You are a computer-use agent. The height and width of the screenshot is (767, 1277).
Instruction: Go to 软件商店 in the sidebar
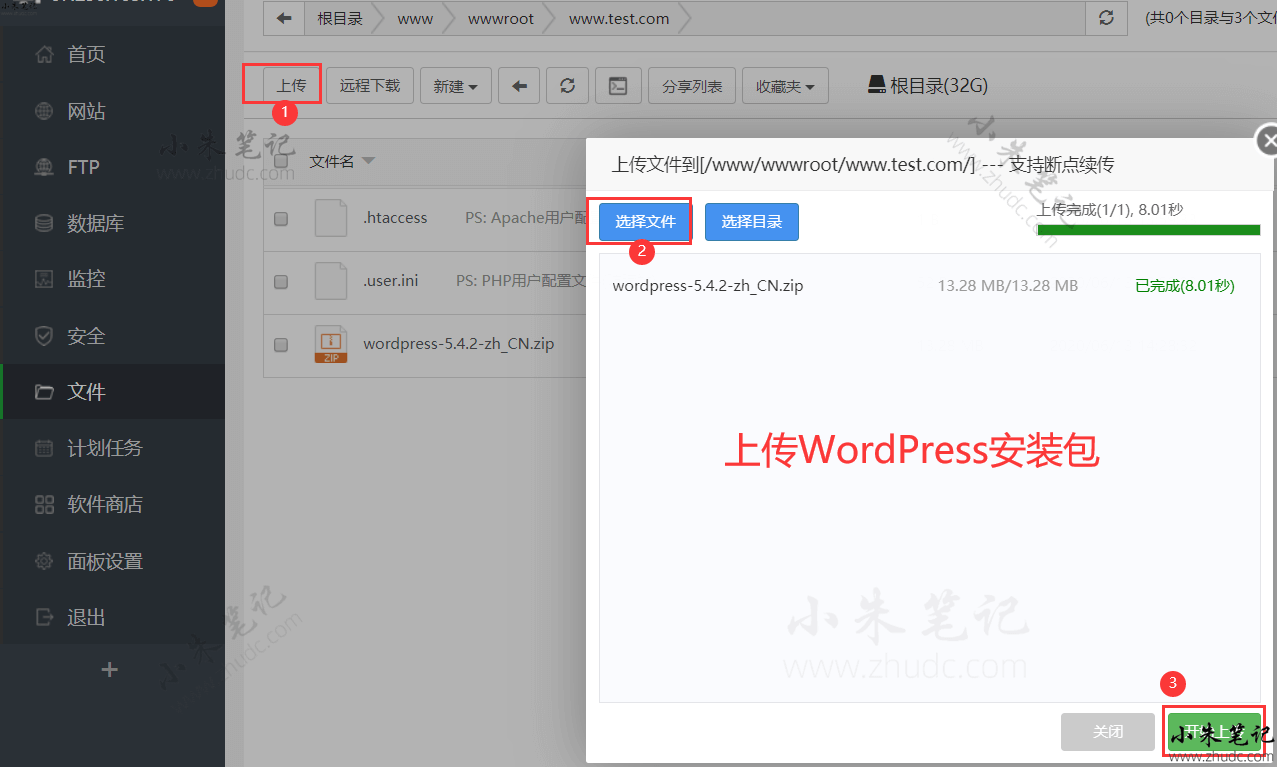coord(104,504)
